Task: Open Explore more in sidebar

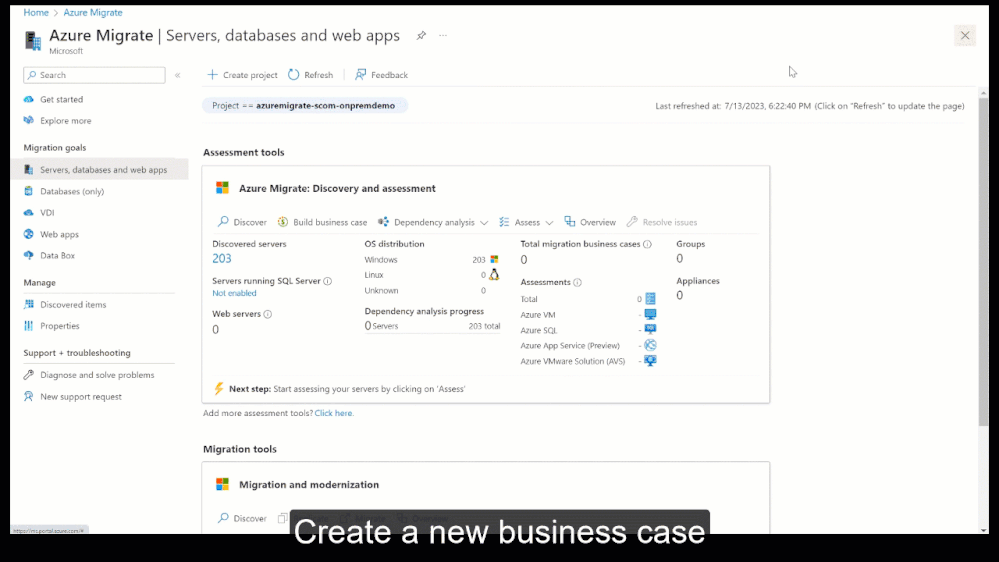Action: [x=66, y=120]
